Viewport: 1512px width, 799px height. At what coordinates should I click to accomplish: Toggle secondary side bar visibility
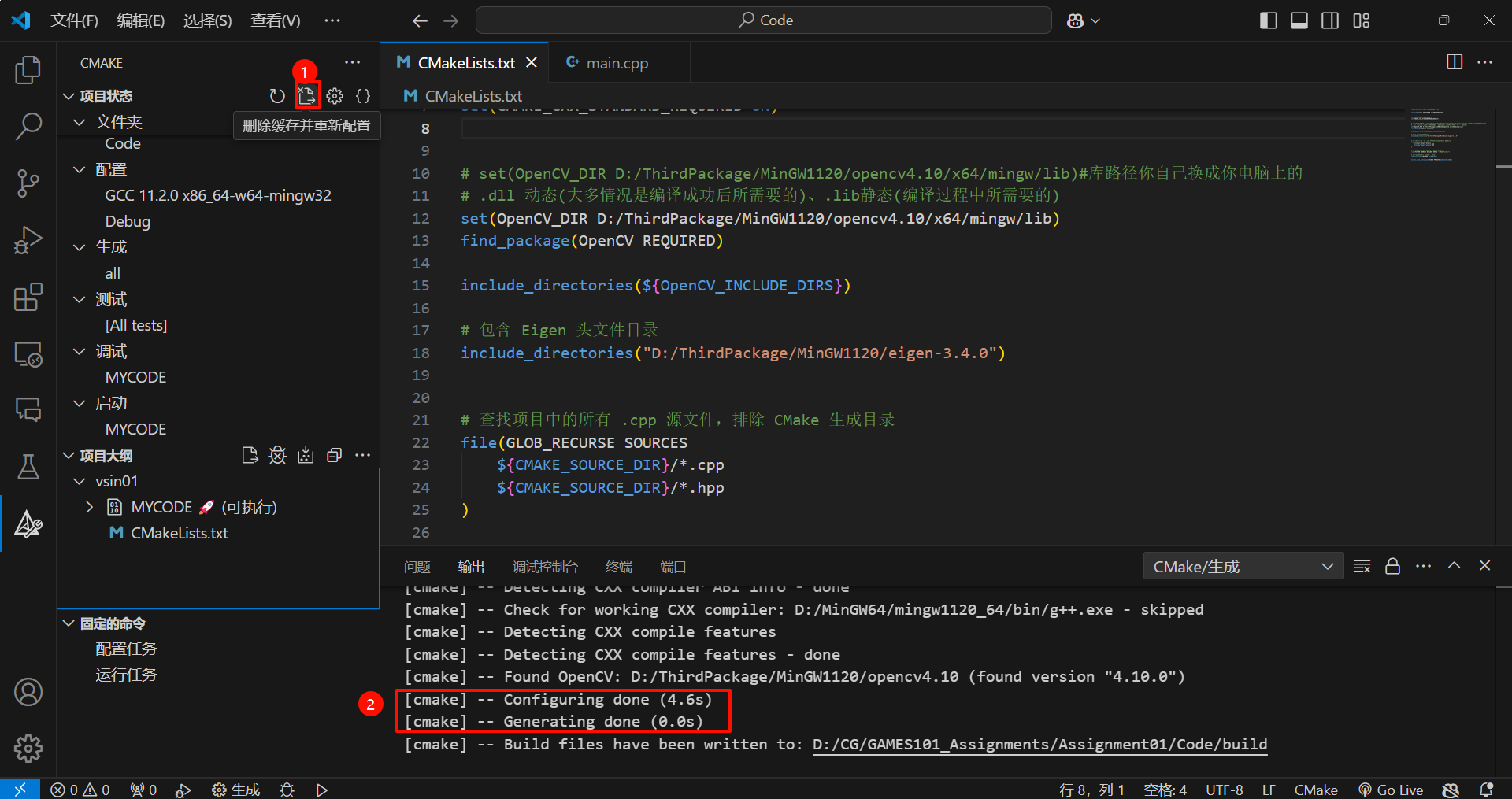click(1330, 20)
